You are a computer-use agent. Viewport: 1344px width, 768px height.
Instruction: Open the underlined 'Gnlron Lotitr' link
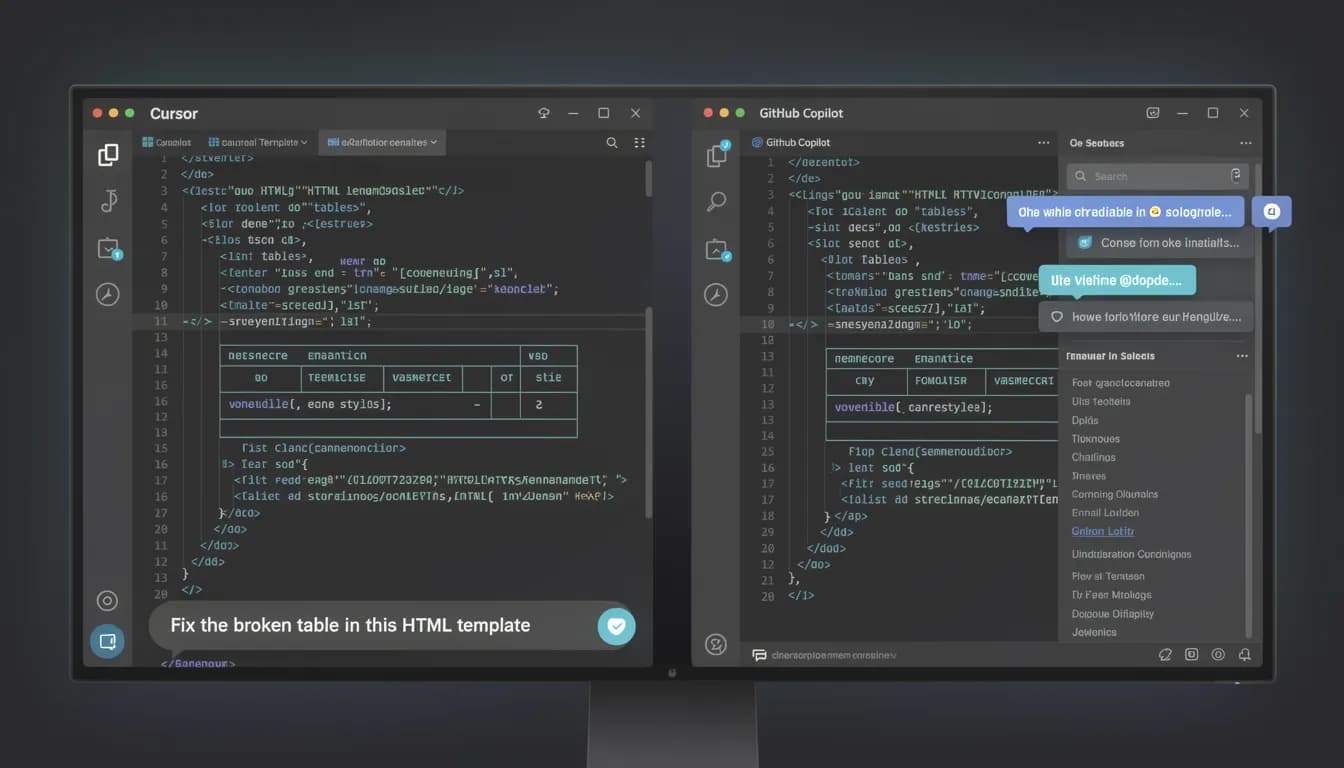(1103, 532)
